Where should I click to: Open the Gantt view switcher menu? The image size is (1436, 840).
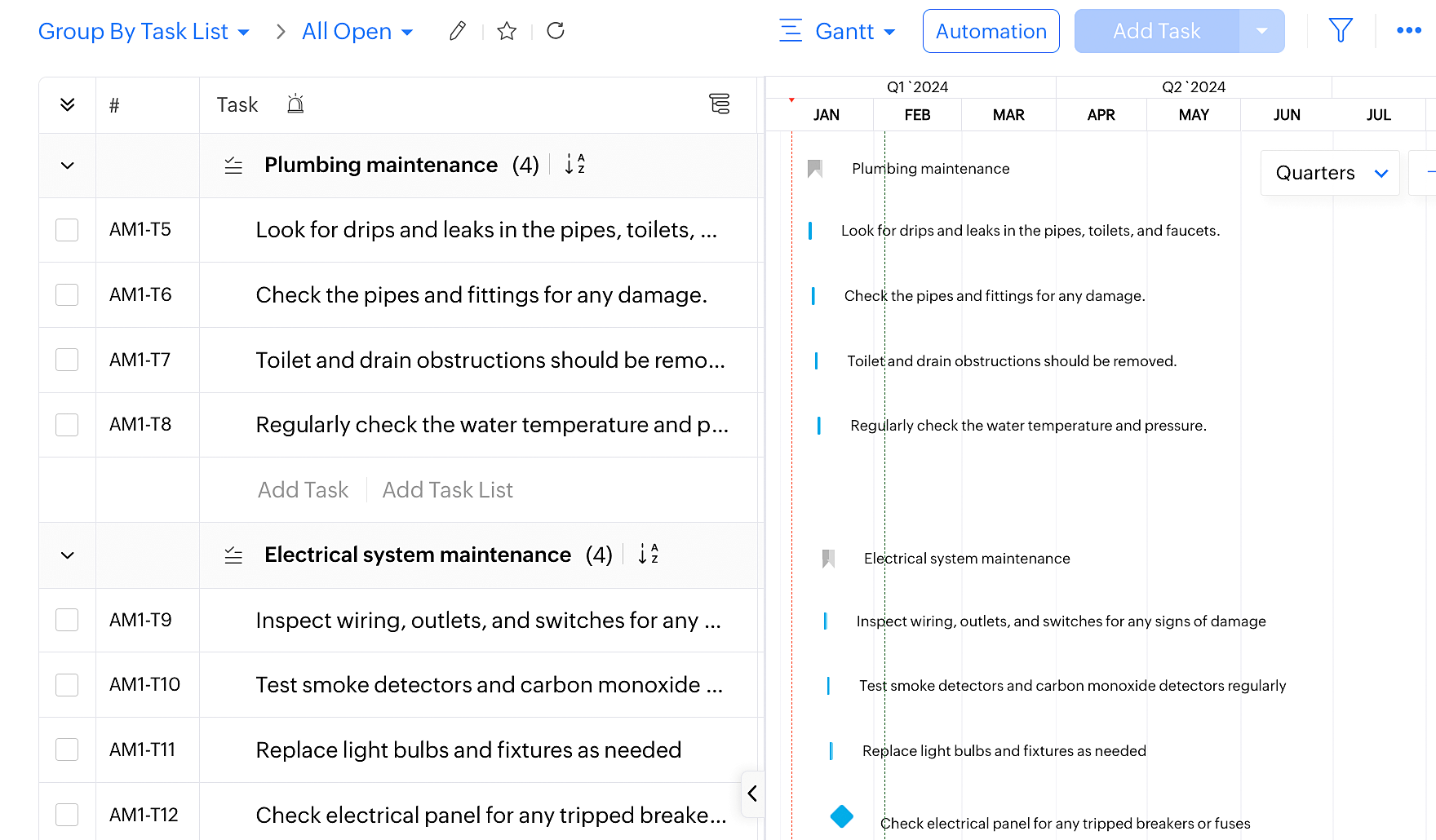tap(838, 31)
